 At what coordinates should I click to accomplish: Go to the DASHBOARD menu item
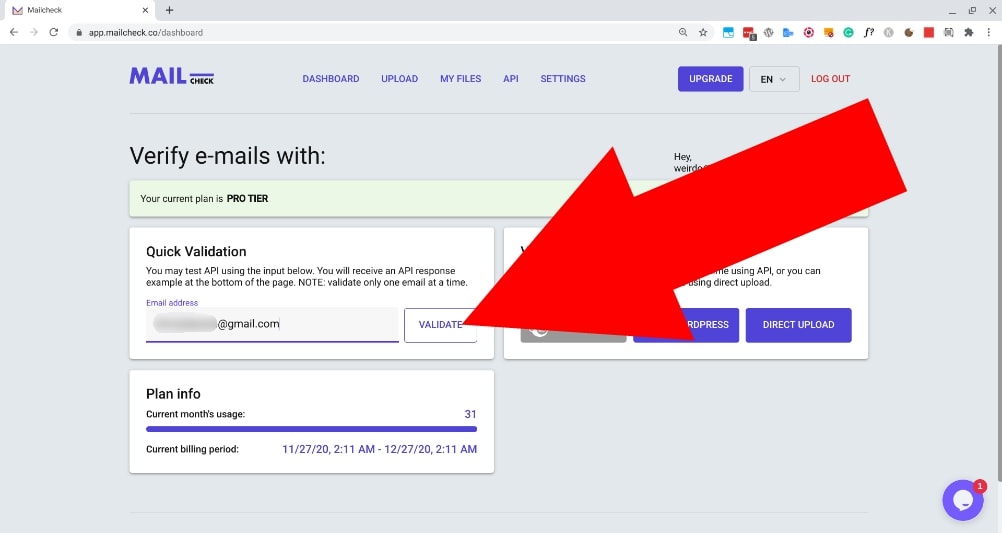[x=330, y=79]
